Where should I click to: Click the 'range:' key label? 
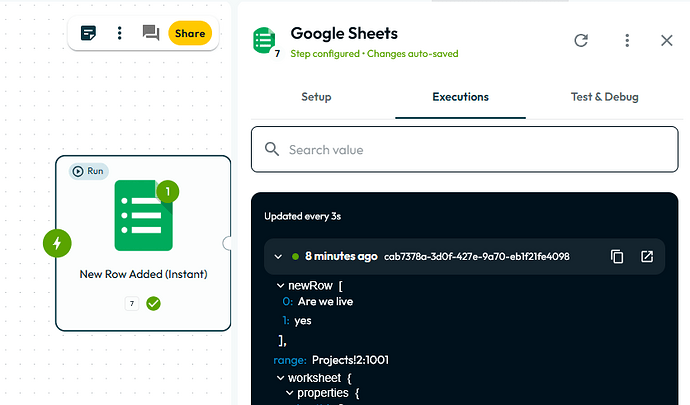(x=290, y=360)
